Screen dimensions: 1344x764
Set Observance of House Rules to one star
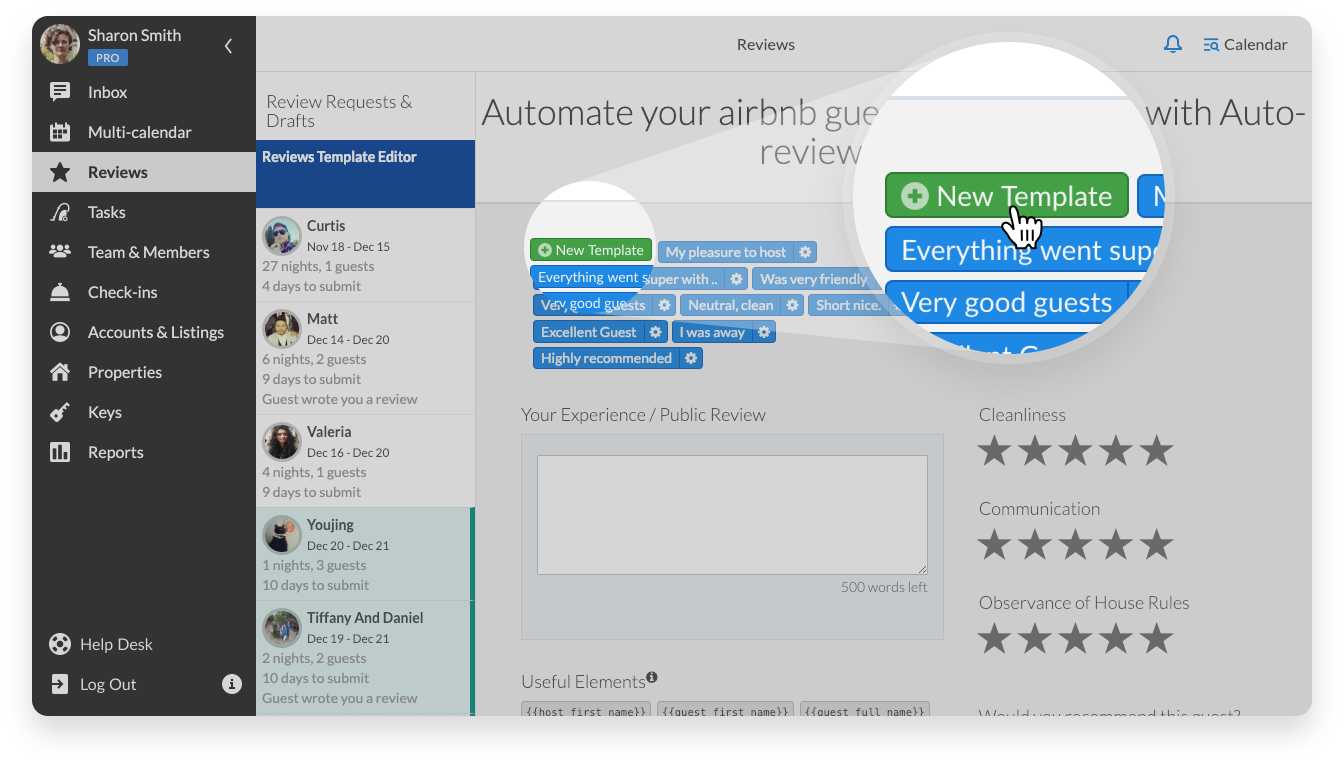pyautogui.click(x=994, y=639)
